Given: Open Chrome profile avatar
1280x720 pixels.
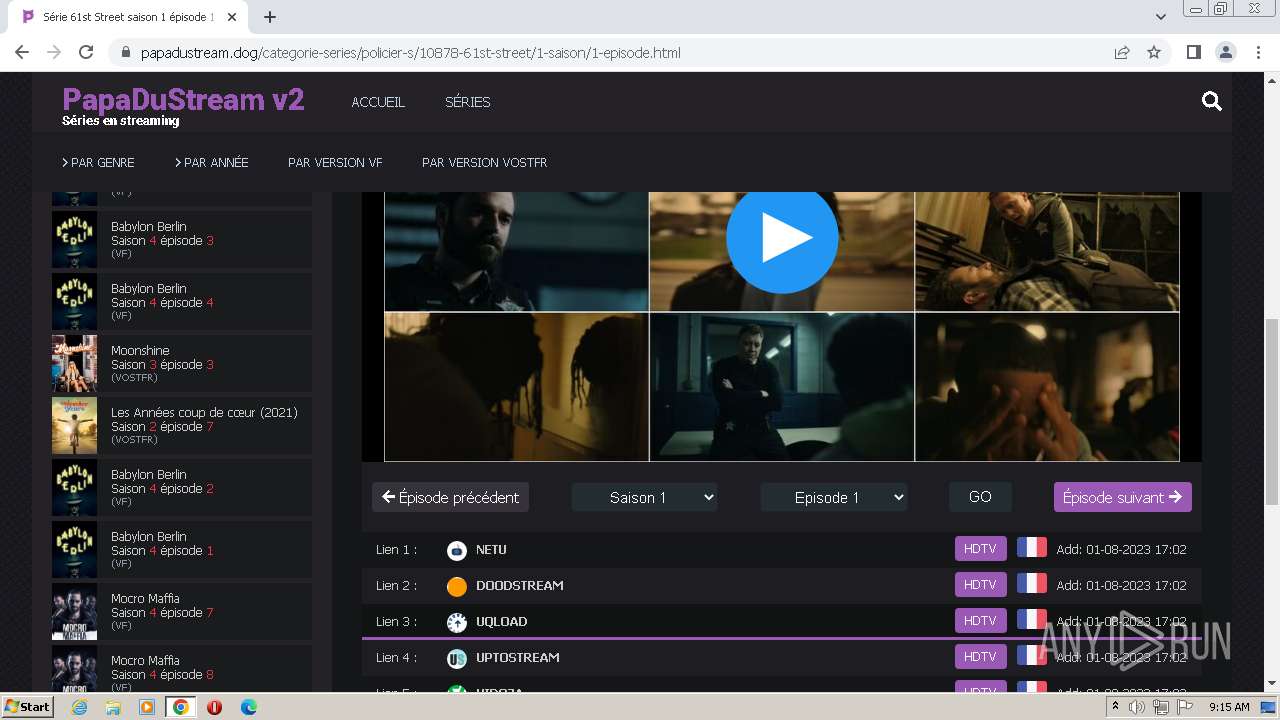Looking at the screenshot, I should tap(1225, 52).
